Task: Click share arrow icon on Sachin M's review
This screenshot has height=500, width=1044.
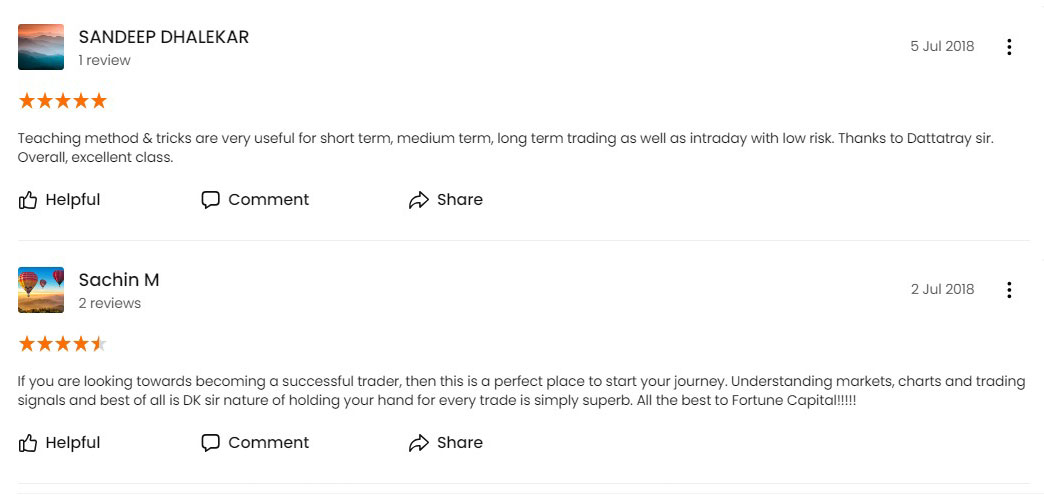Action: tap(418, 443)
